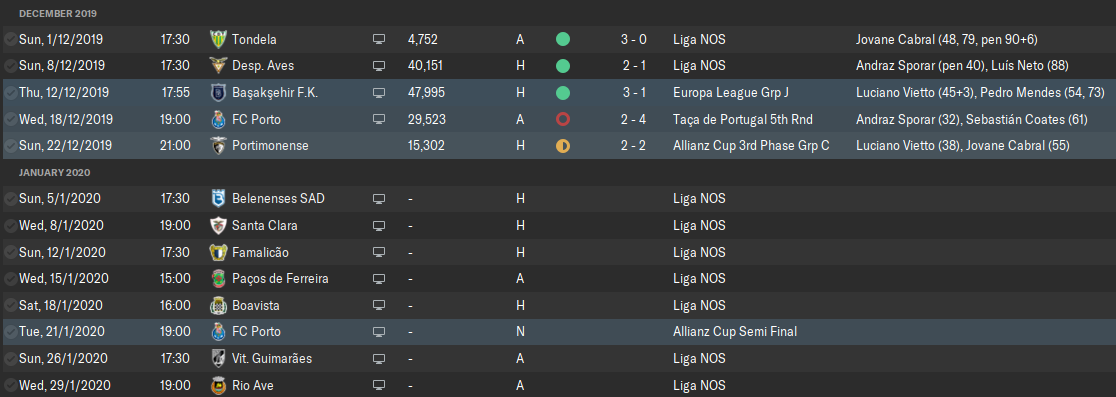Viewport: 1116px width, 397px height.
Task: Collapse the December 2019 month section
Action: pyautogui.click(x=58, y=14)
